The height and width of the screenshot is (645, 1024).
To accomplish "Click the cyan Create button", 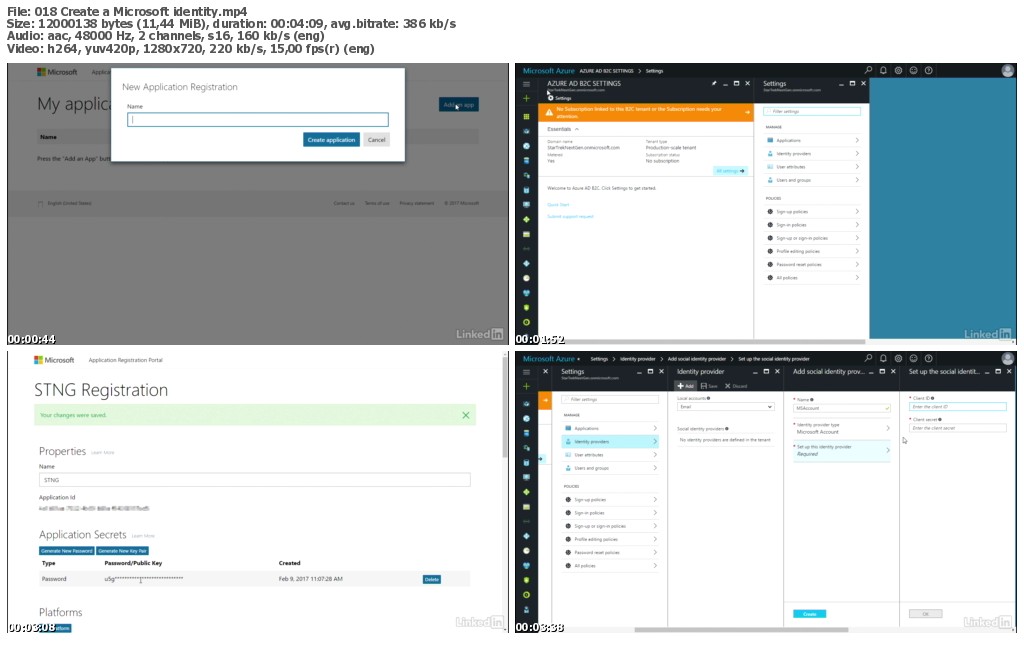I will pyautogui.click(x=809, y=614).
